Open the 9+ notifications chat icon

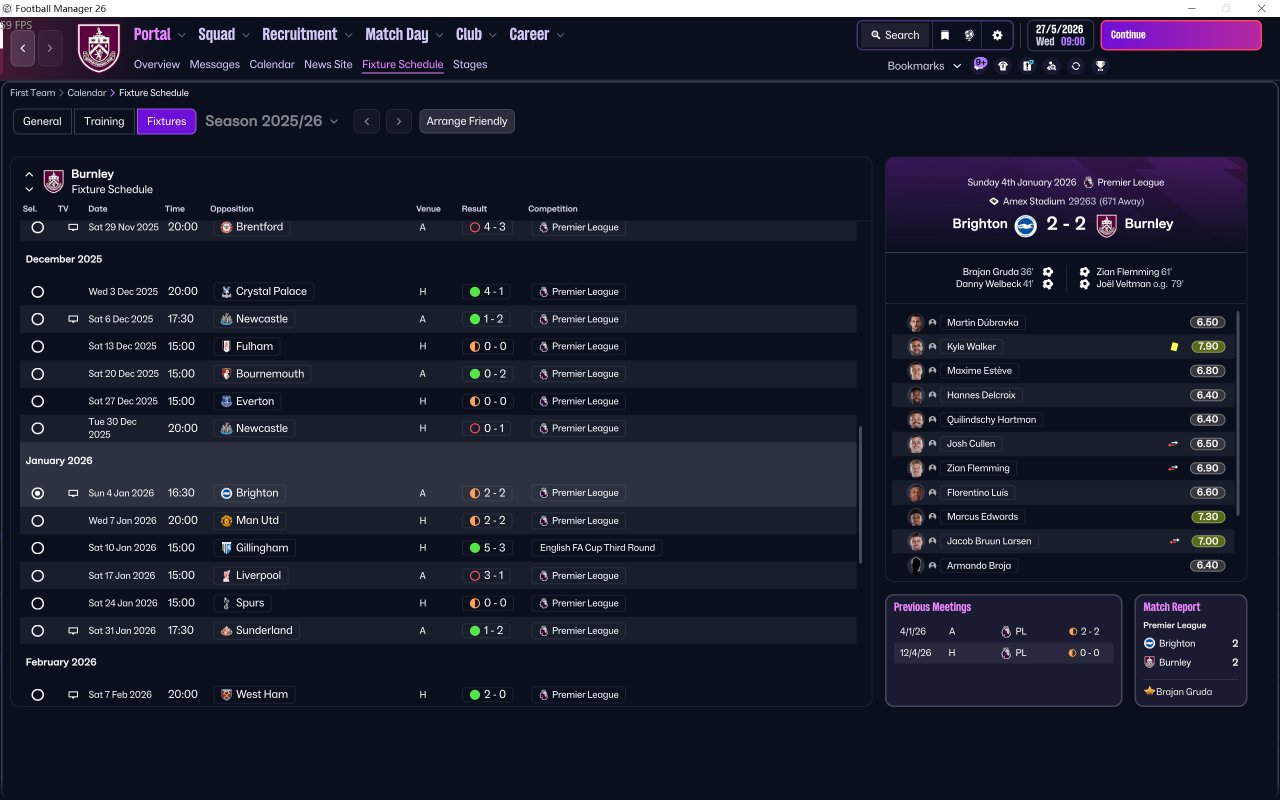coord(980,65)
